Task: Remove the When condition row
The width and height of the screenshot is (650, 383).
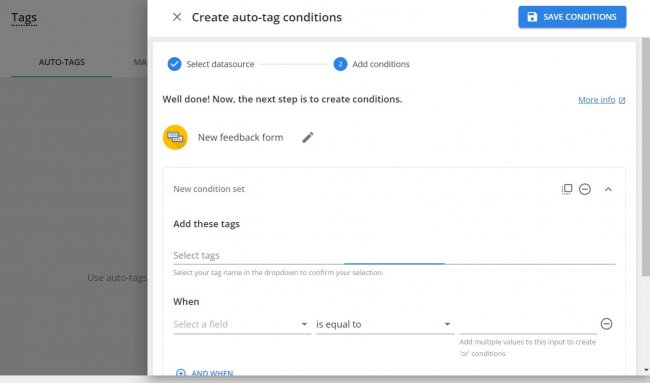Action: [x=606, y=324]
